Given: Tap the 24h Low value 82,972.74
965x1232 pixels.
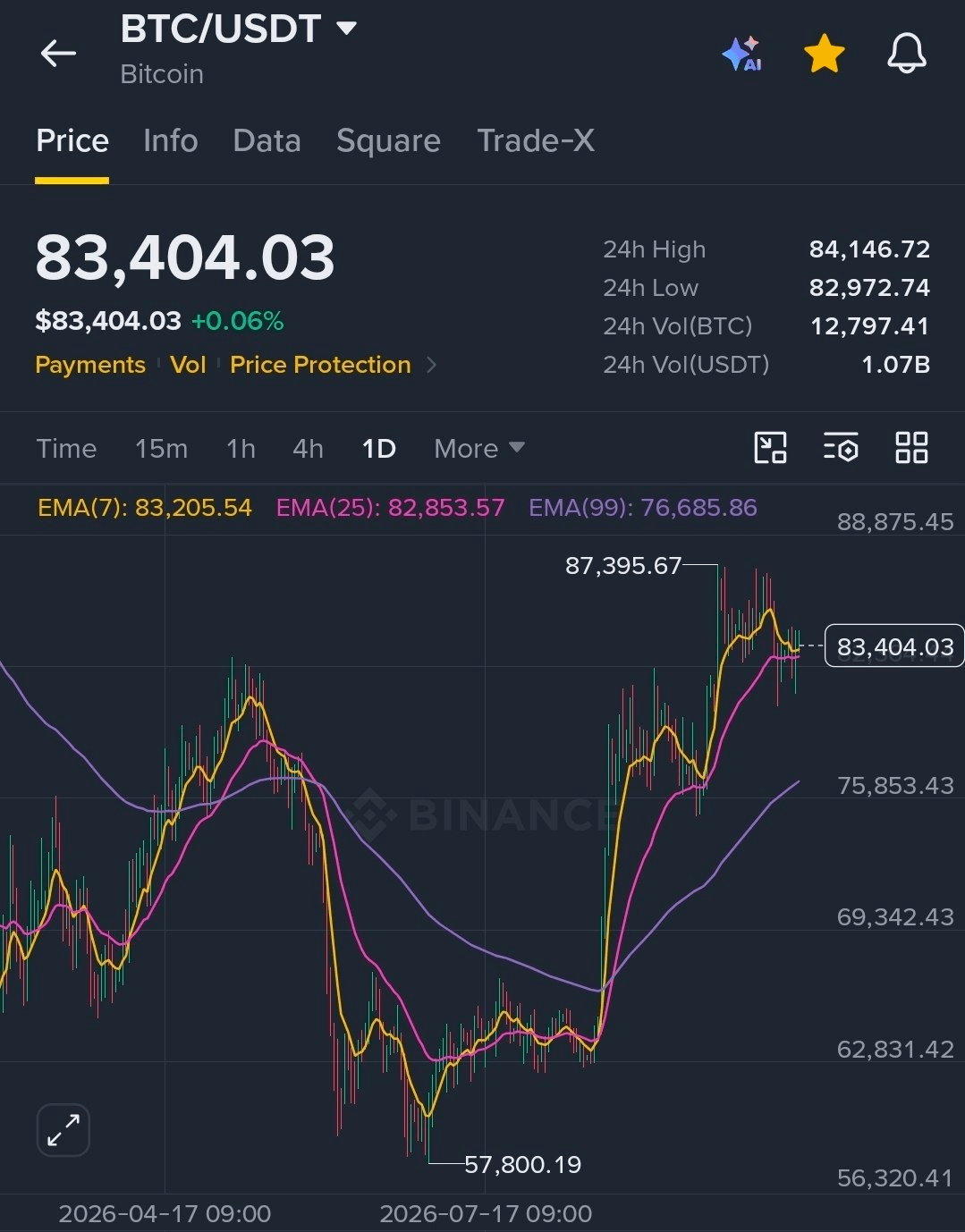Looking at the screenshot, I should click(869, 288).
